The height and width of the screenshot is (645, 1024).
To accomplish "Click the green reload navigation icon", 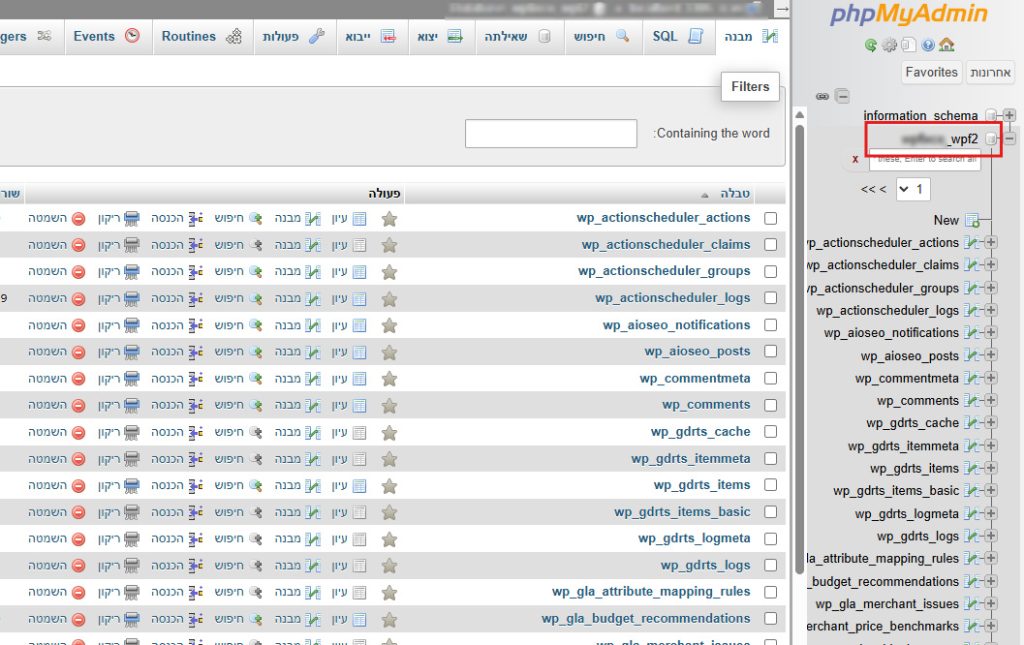I will pyautogui.click(x=871, y=45).
